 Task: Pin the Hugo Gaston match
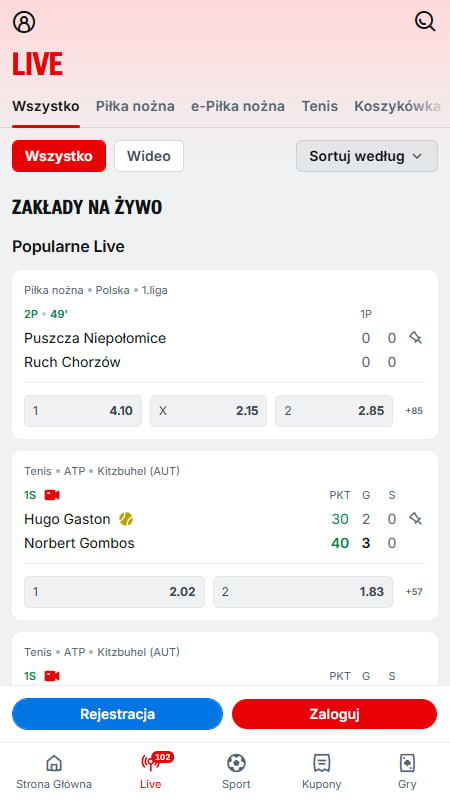[415, 519]
